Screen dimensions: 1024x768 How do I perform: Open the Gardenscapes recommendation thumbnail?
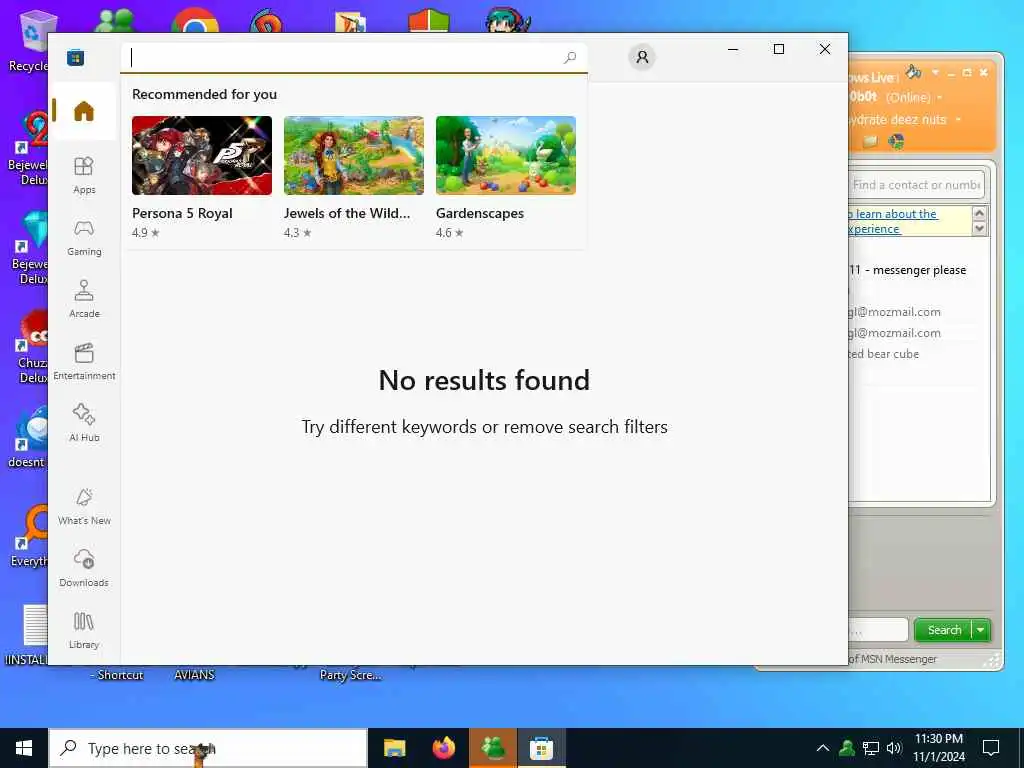pyautogui.click(x=505, y=155)
